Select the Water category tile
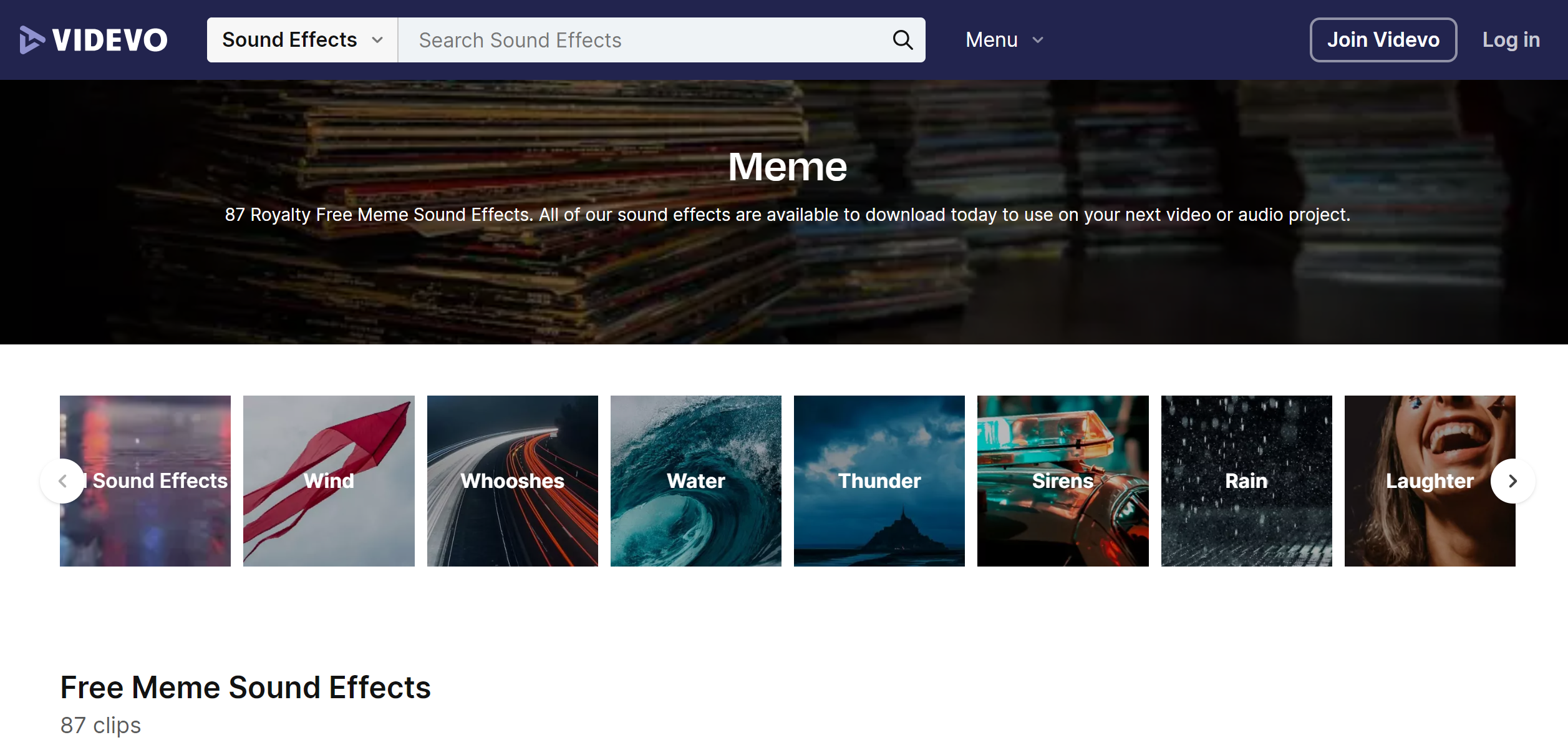 [695, 480]
